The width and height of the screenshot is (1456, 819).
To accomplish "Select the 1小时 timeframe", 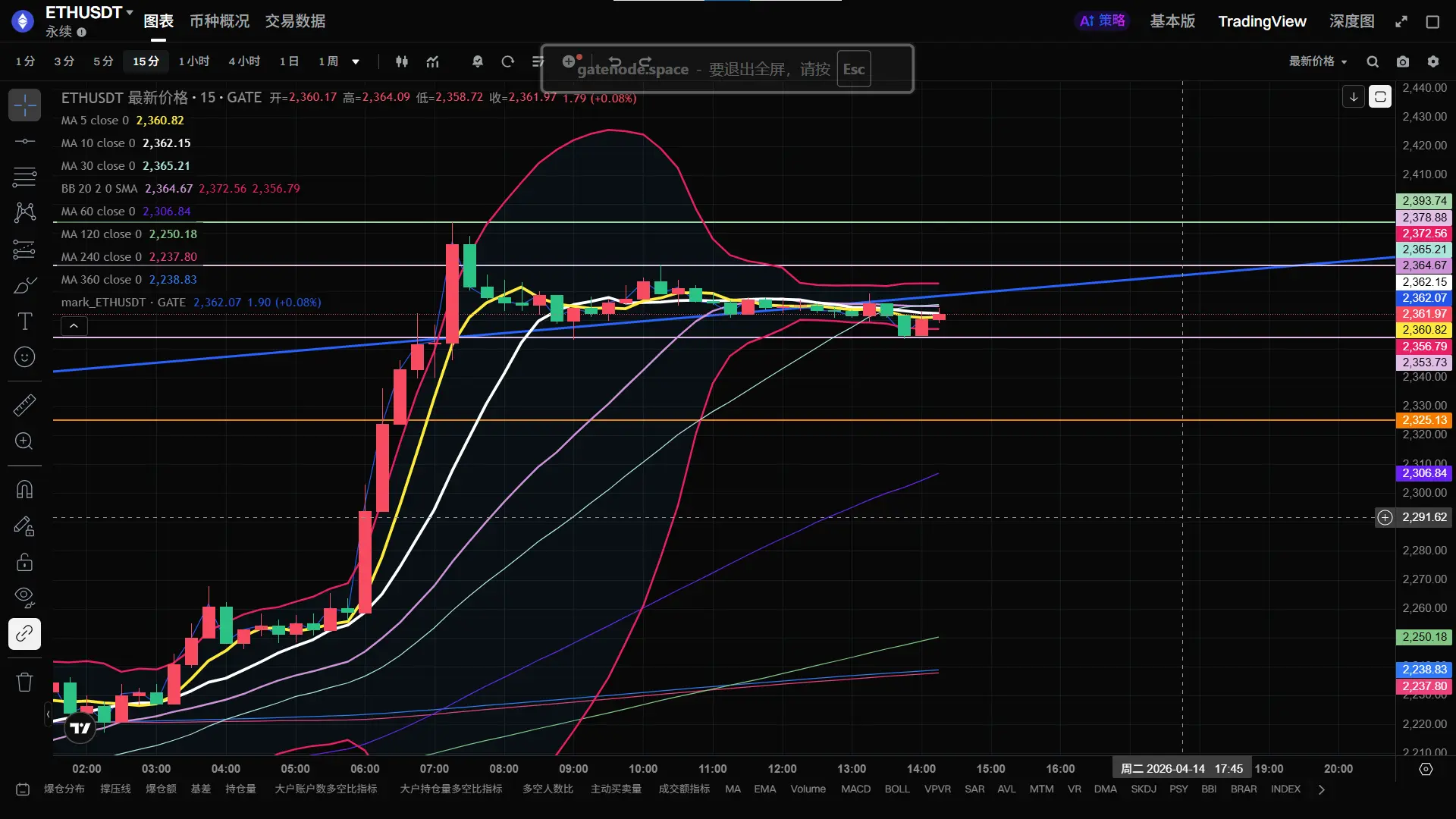I will pyautogui.click(x=193, y=61).
